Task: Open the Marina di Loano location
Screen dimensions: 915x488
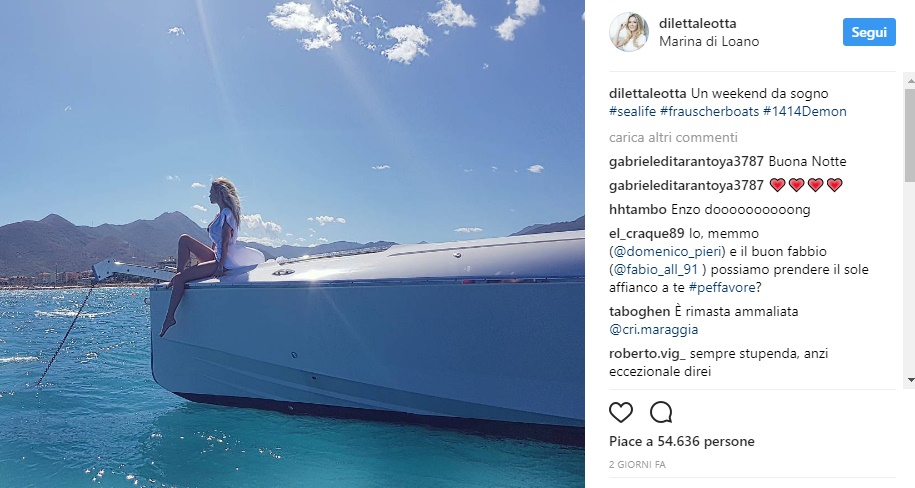Action: click(x=709, y=41)
